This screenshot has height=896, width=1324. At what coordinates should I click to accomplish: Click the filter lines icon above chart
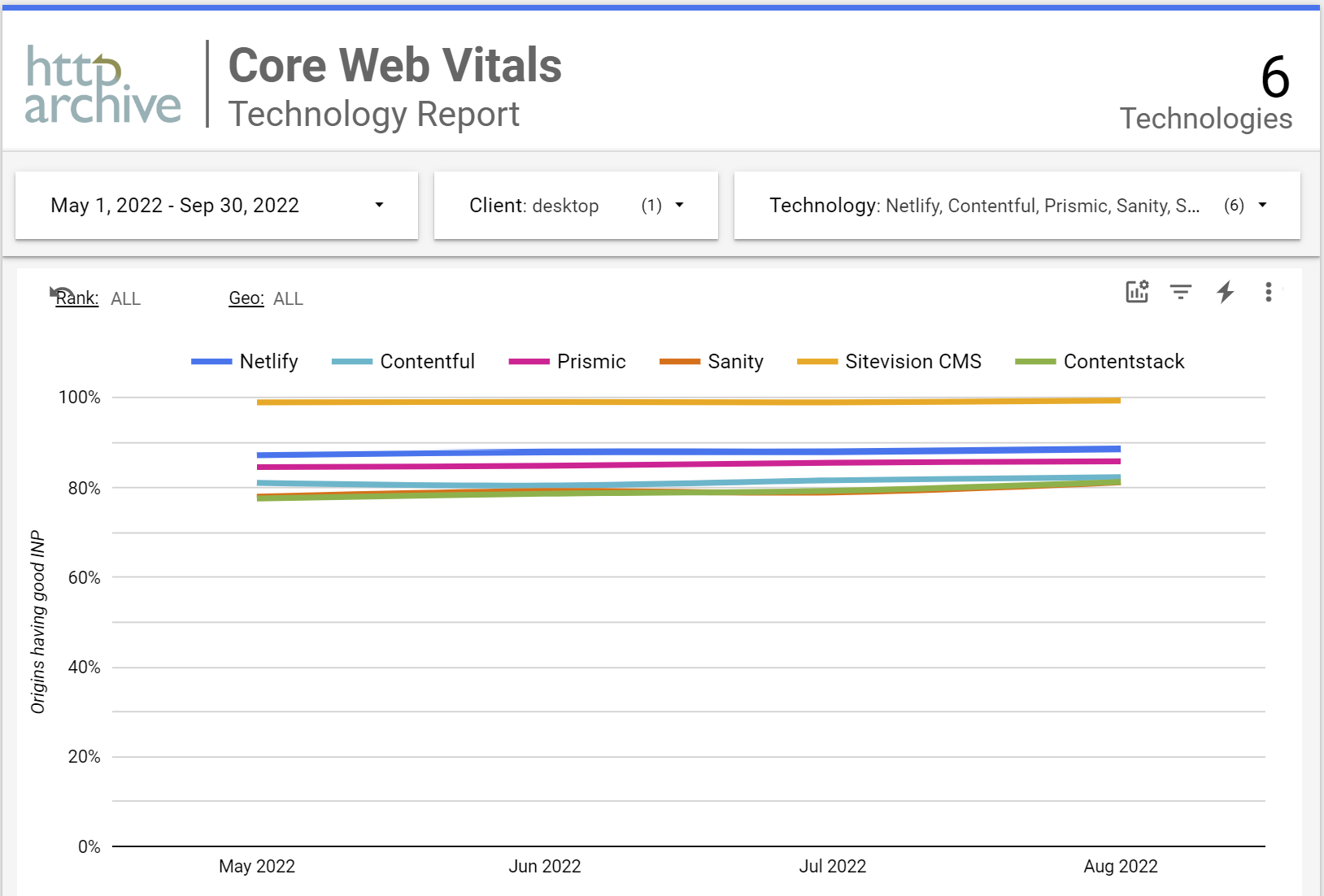1180,291
